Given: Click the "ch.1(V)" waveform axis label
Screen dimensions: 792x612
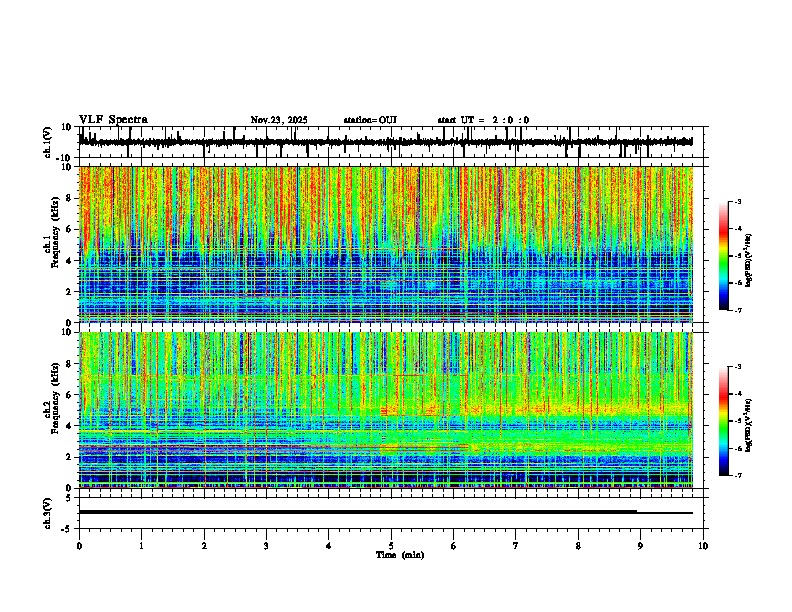Looking at the screenshot, I should (47, 142).
